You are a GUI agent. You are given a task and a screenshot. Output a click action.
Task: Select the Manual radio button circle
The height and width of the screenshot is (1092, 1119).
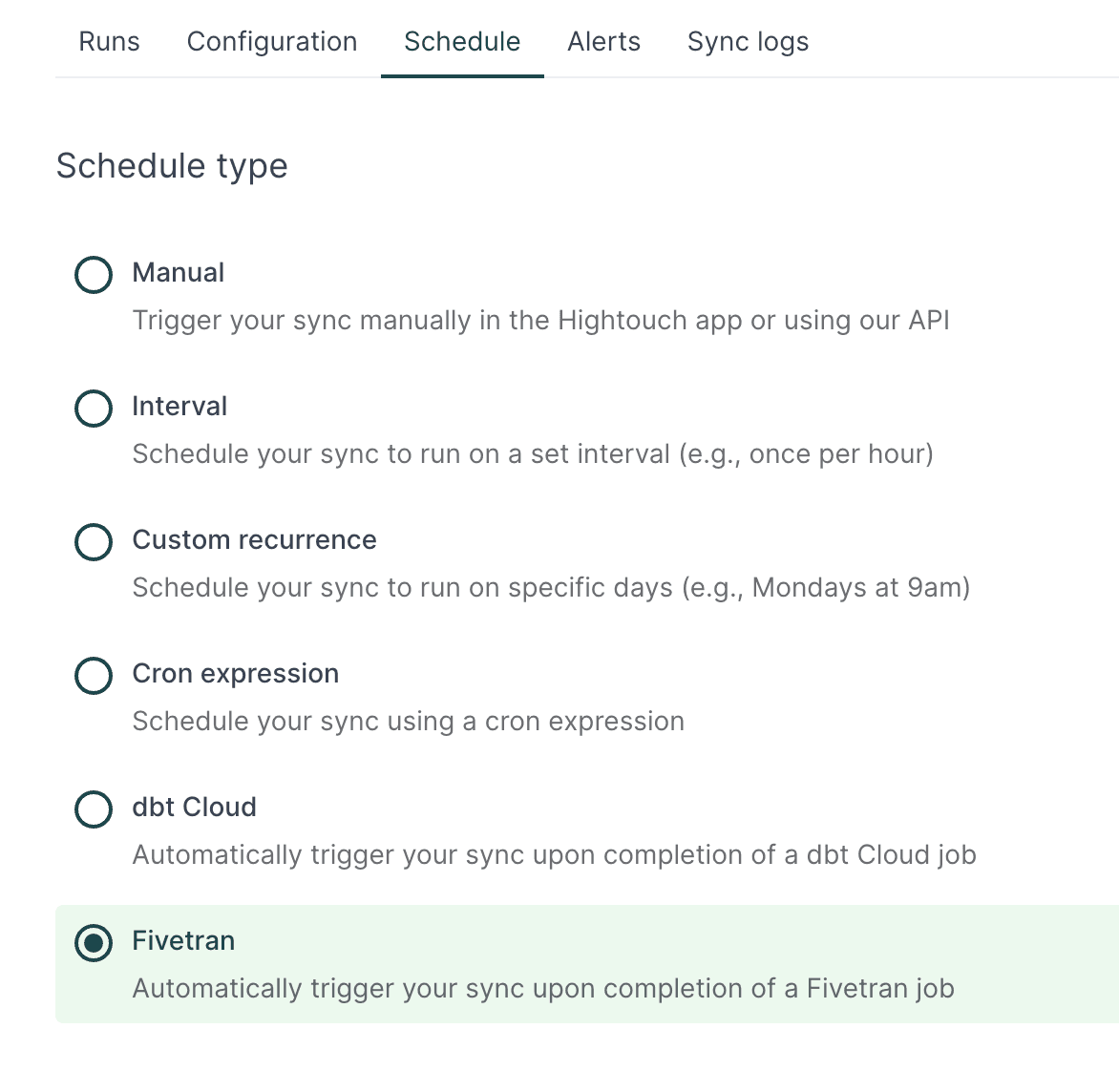click(x=94, y=275)
